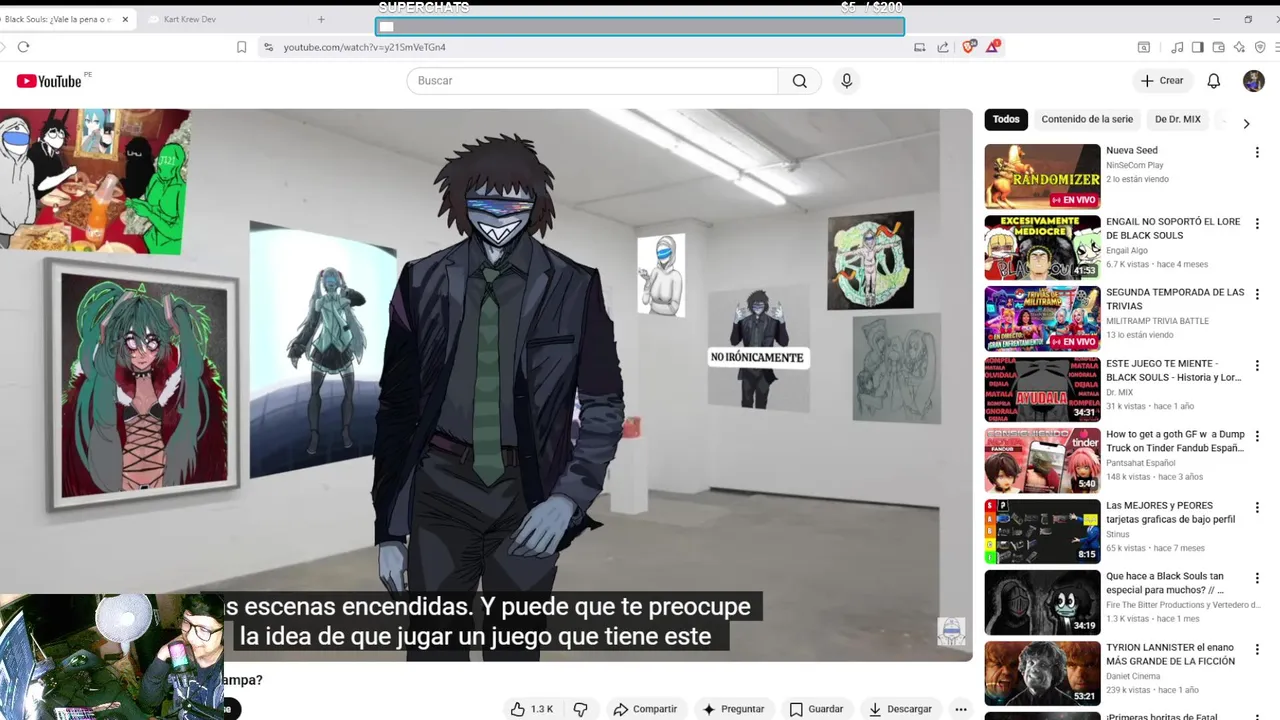Open more actions three-dot menu under video
The image size is (1280, 720).
[960, 709]
